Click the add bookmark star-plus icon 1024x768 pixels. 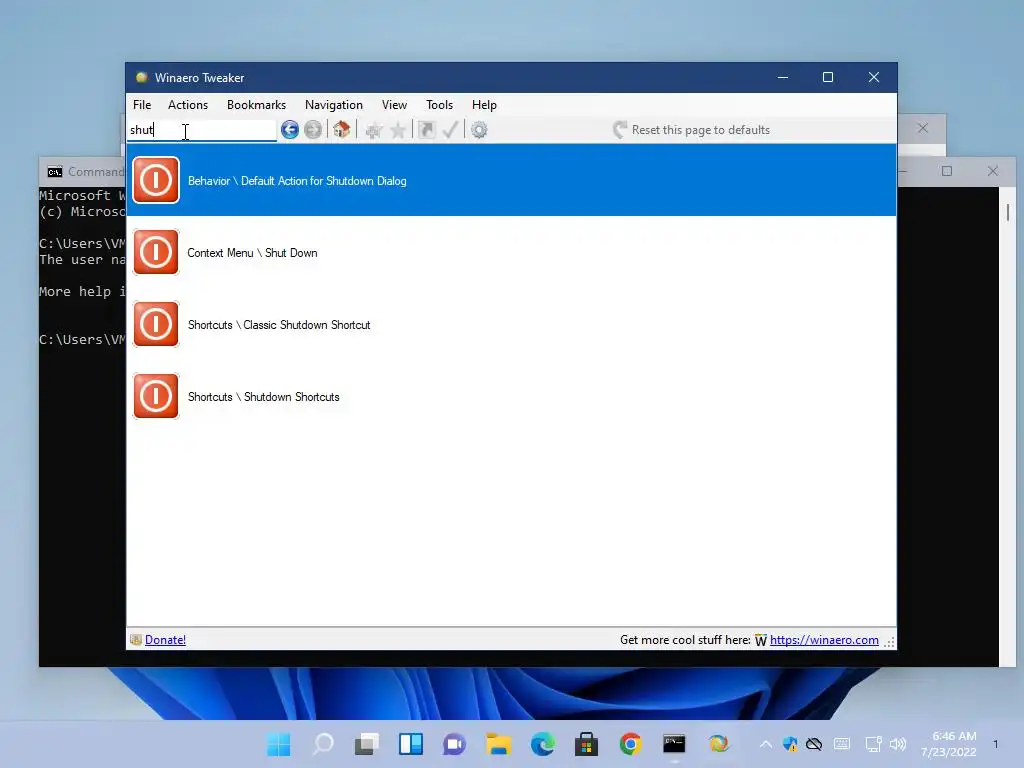[x=374, y=130]
